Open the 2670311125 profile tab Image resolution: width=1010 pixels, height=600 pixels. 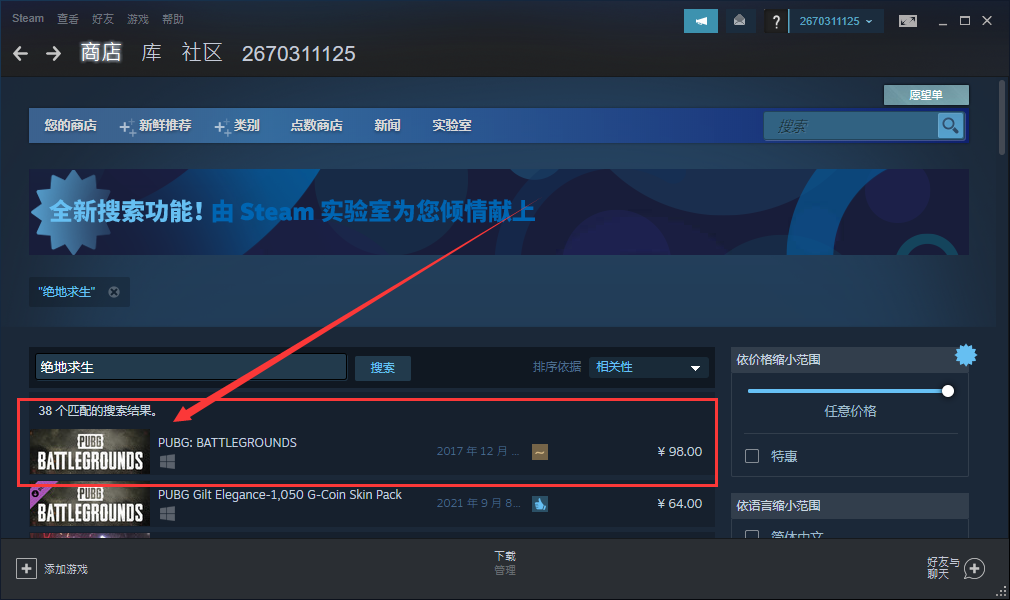[298, 53]
